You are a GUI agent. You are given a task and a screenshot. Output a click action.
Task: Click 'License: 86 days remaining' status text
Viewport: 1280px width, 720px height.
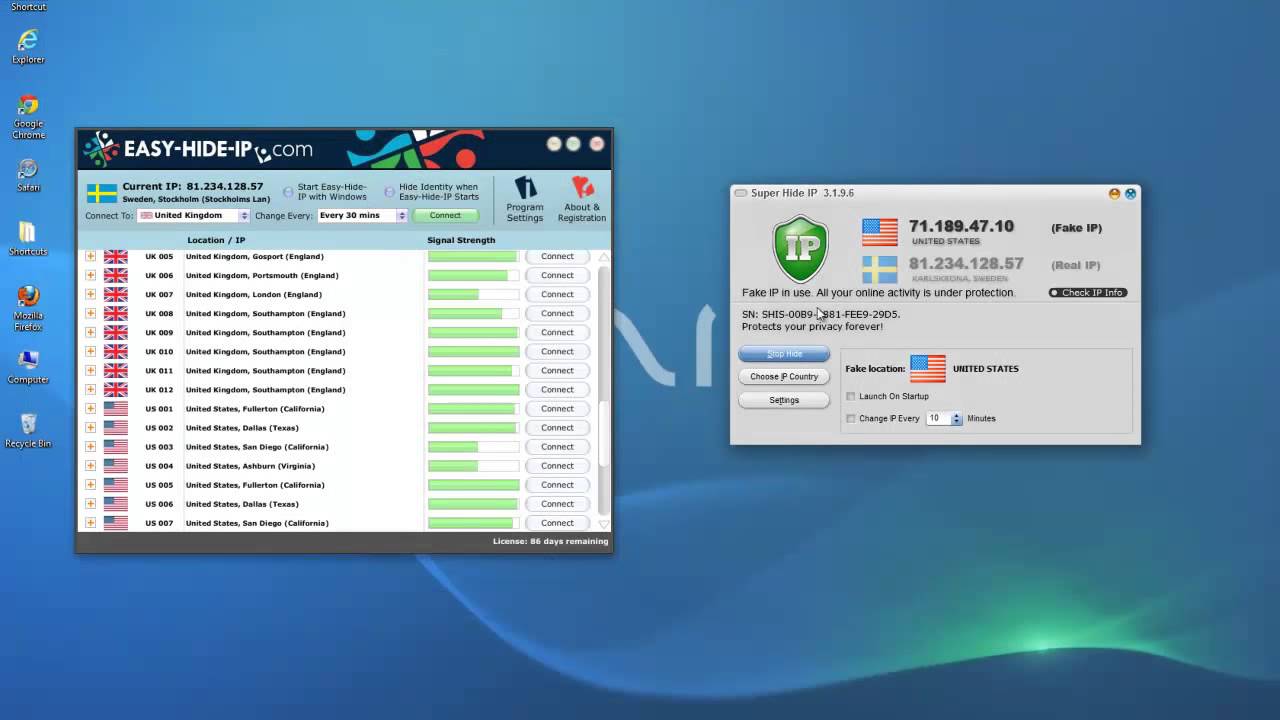550,541
